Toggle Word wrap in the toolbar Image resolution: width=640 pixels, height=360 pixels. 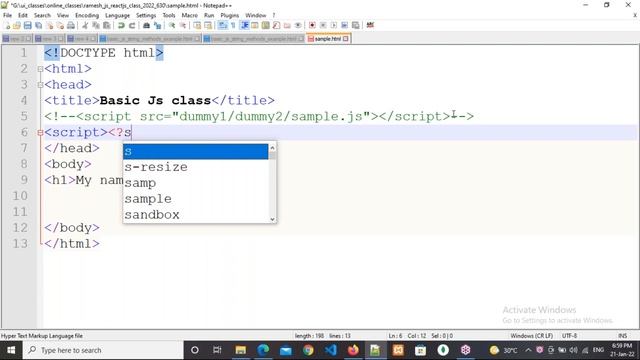pyautogui.click(x=222, y=25)
